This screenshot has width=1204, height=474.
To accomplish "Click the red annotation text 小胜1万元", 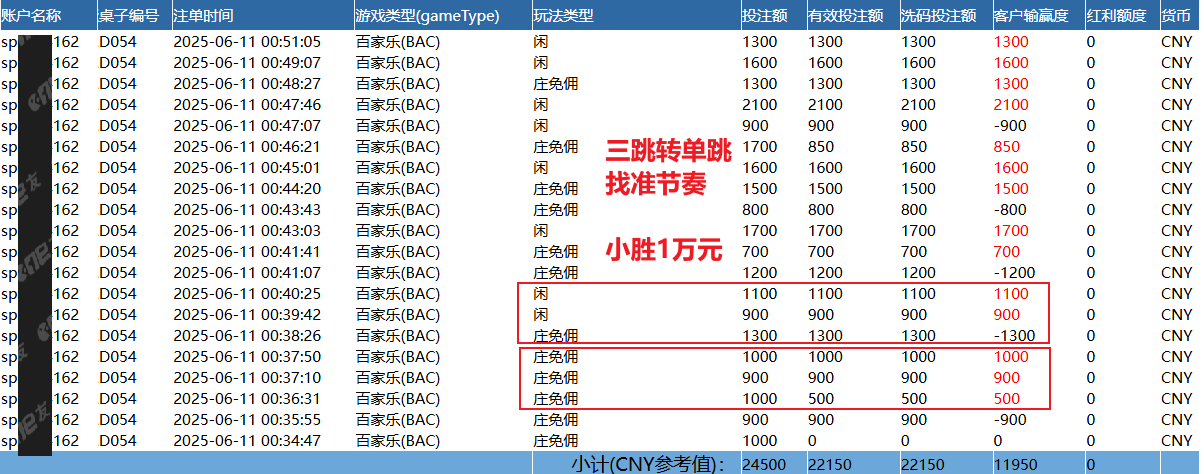I will click(x=664, y=252).
